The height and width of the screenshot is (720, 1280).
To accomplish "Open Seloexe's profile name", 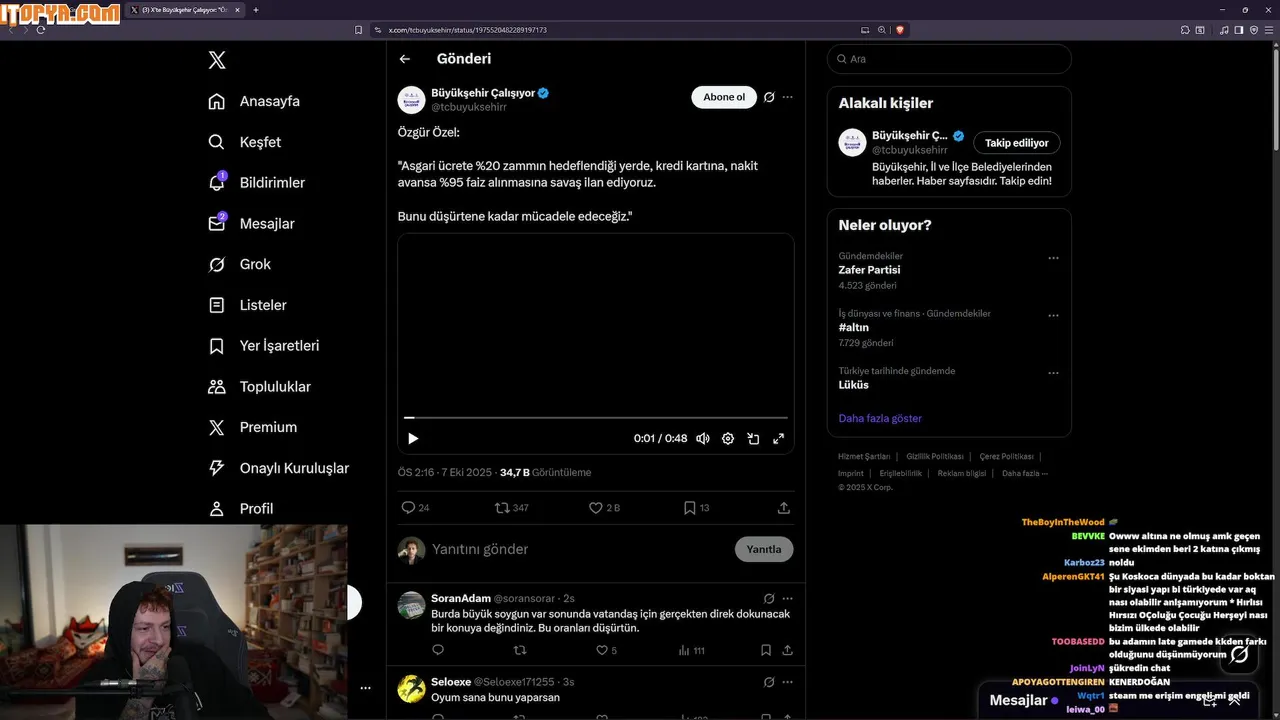I will pyautogui.click(x=451, y=682).
